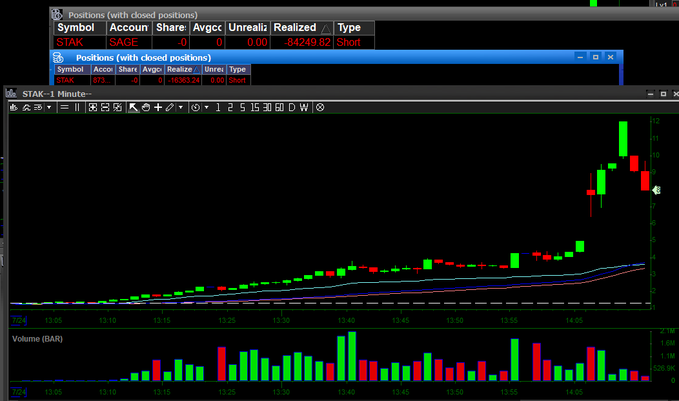
Task: Click blue Positions window title icon
Action: (x=58, y=58)
